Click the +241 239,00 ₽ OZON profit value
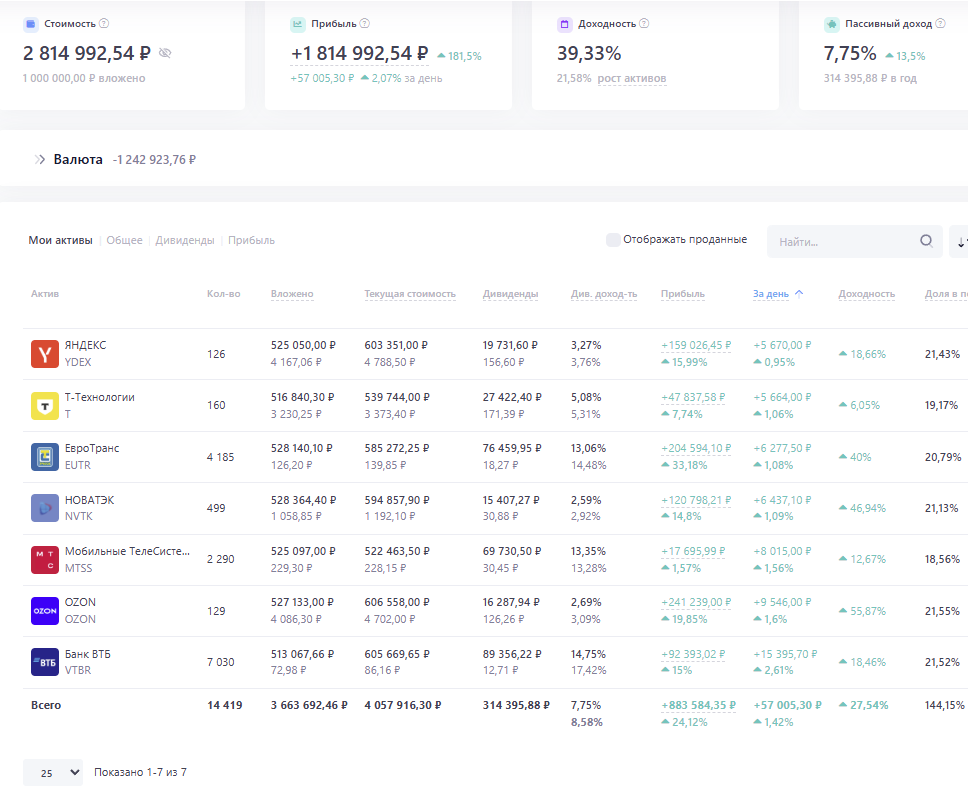Screen dimensions: 968x793 [x=696, y=602]
